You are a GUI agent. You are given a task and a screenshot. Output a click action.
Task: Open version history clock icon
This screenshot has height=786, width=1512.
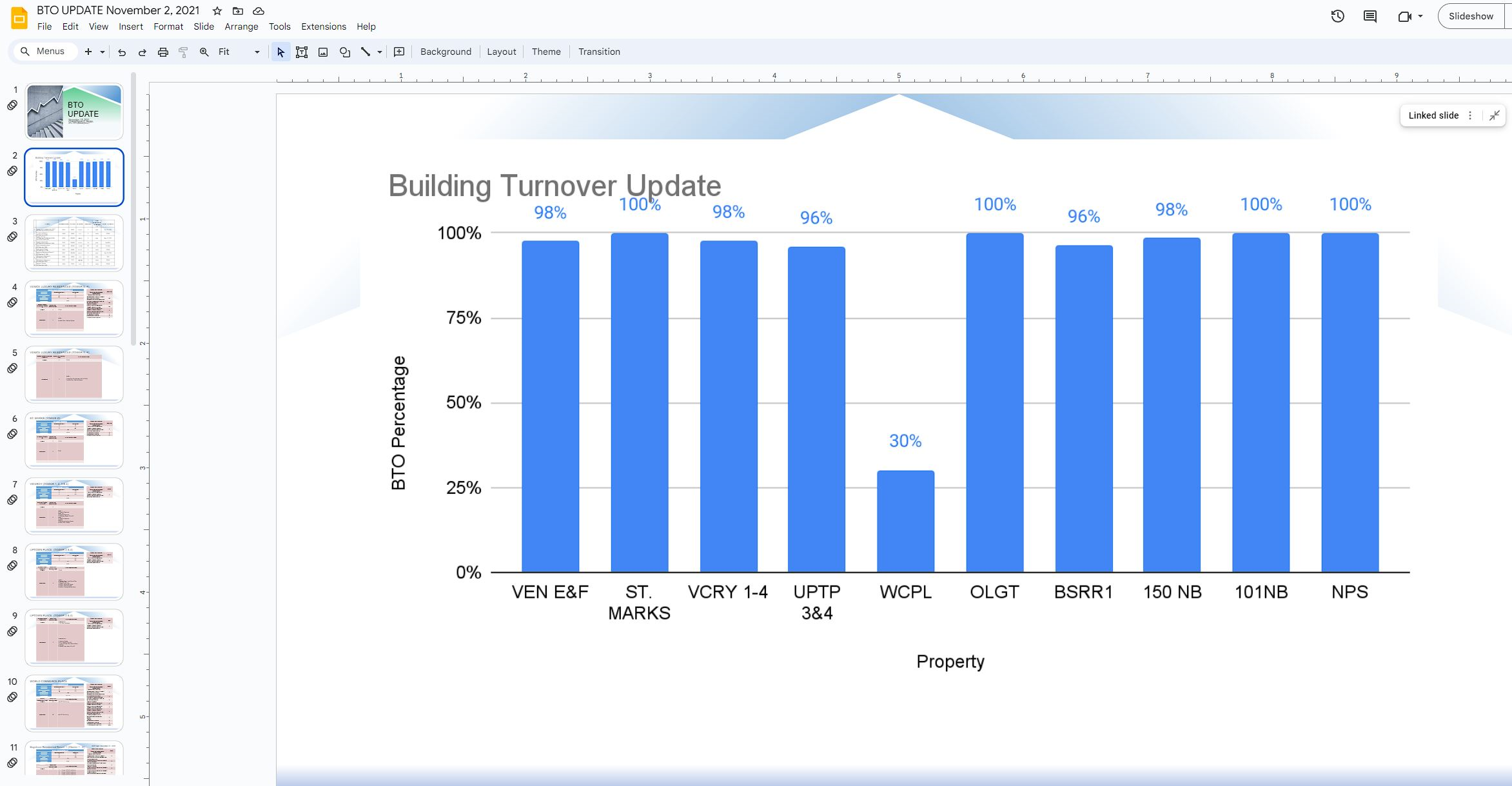[1337, 16]
